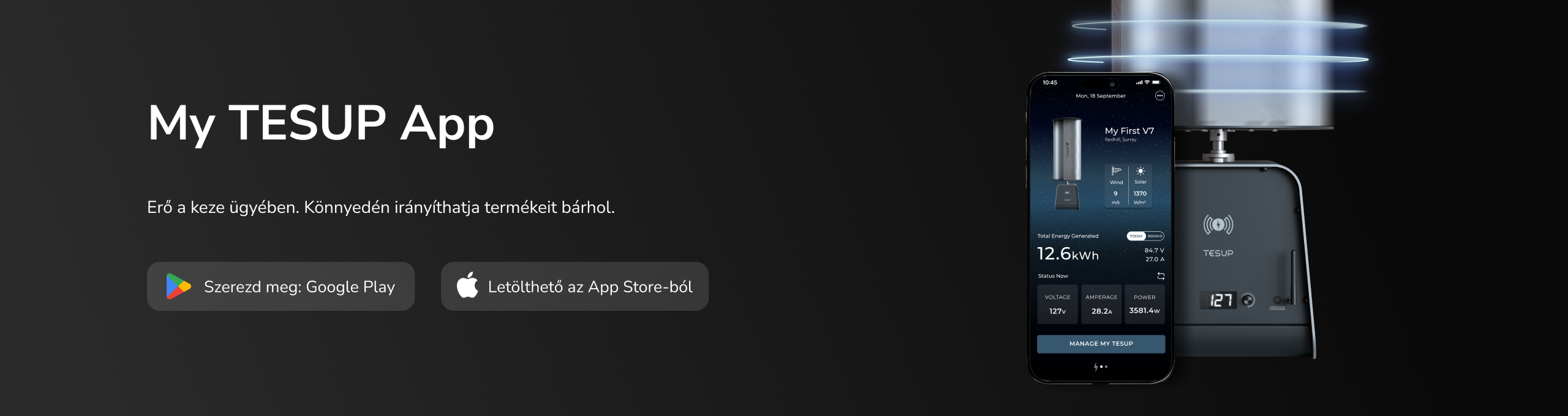This screenshot has height=416, width=1568.
Task: Click the Apple logo icon
Action: (x=467, y=285)
